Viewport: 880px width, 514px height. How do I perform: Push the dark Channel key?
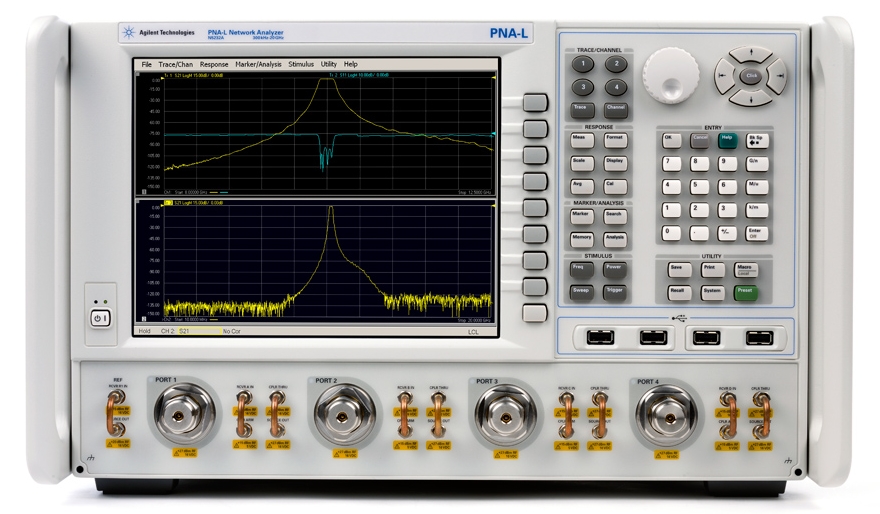616,110
